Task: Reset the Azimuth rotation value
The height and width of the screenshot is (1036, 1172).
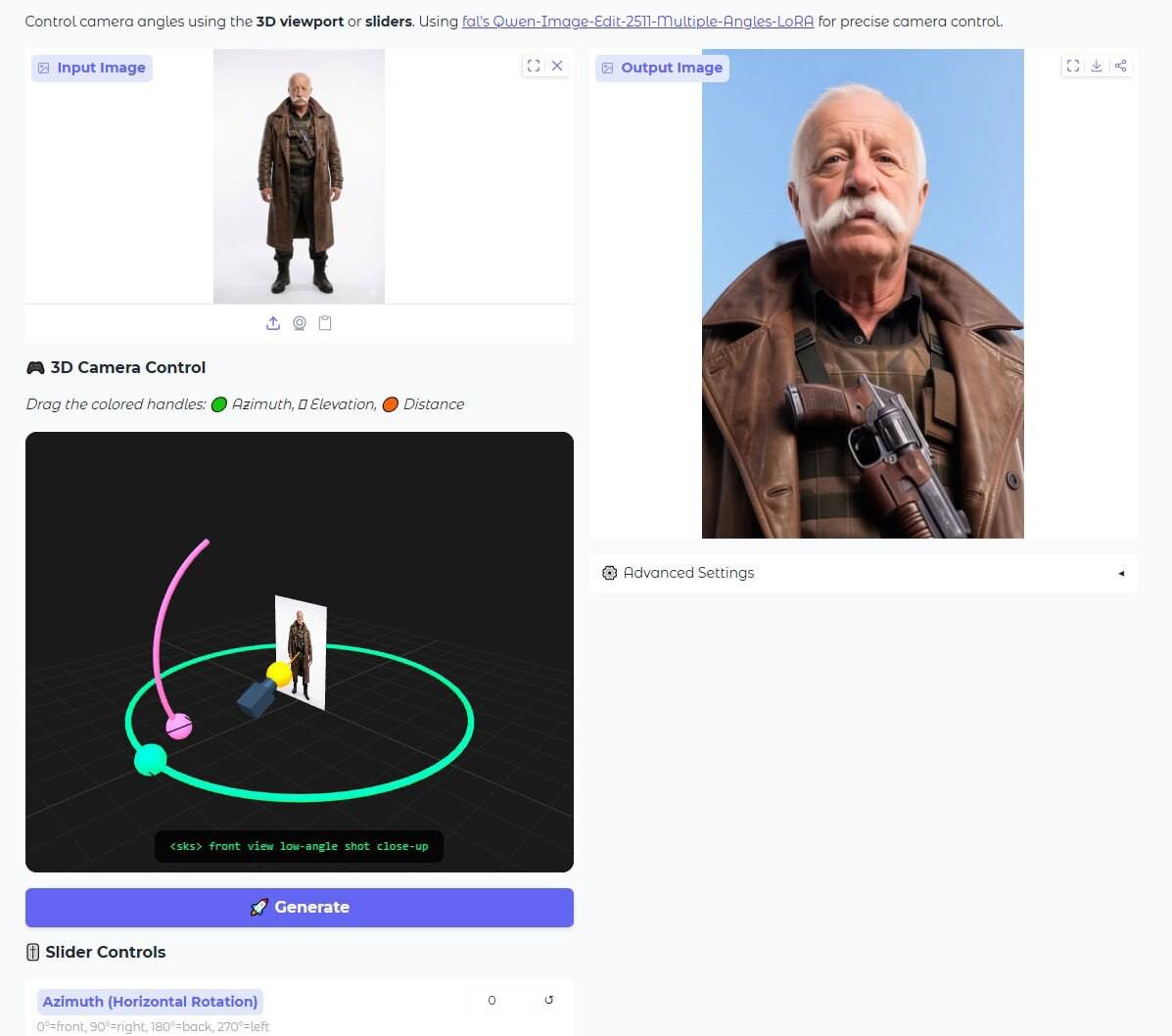Action: click(x=549, y=1000)
